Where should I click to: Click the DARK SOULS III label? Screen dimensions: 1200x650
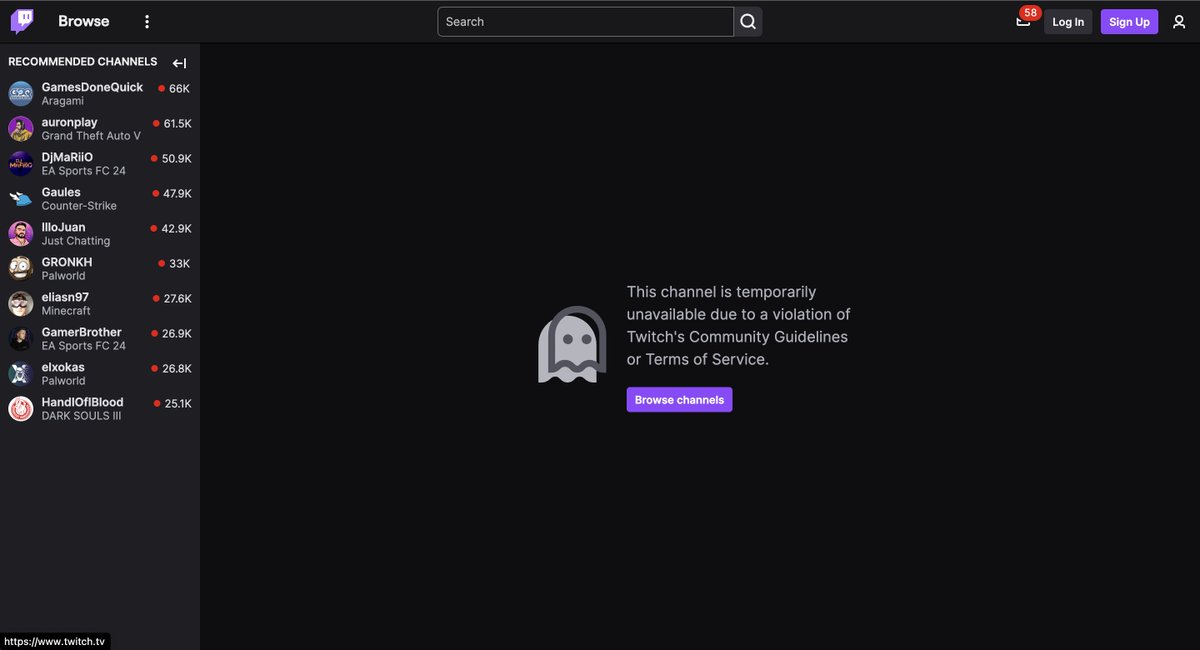(x=81, y=416)
